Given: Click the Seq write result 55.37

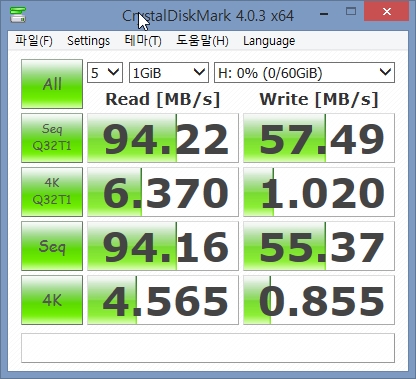Looking at the screenshot, I should click(x=319, y=246).
